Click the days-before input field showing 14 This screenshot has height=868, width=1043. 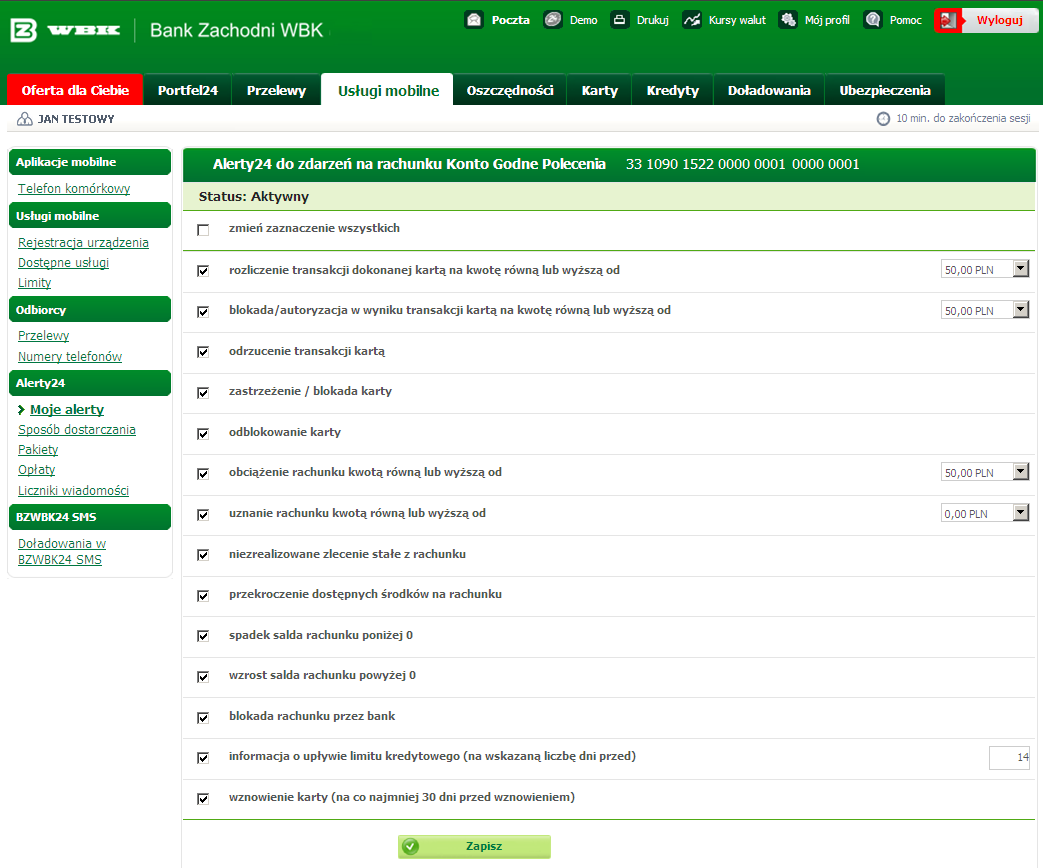point(1009,757)
